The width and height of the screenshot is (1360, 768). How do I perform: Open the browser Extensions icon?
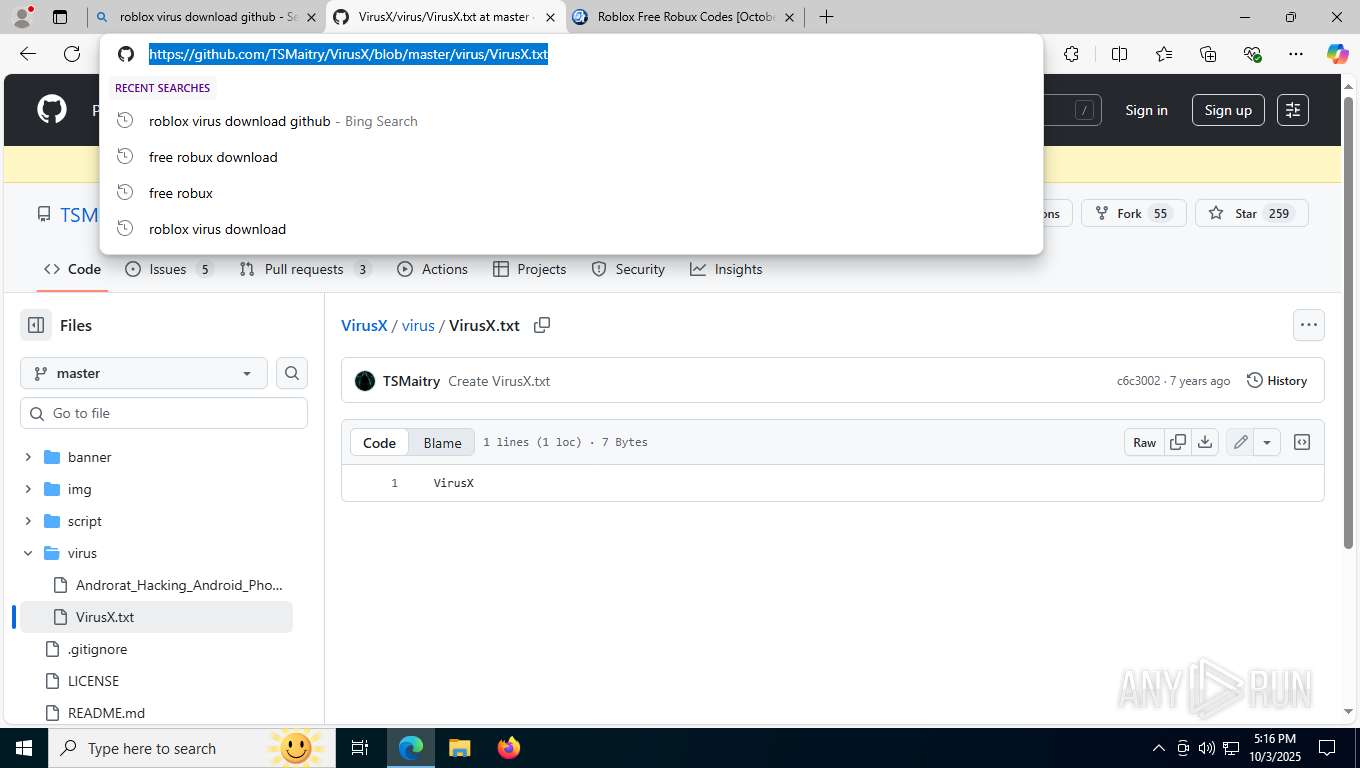pos(1071,54)
